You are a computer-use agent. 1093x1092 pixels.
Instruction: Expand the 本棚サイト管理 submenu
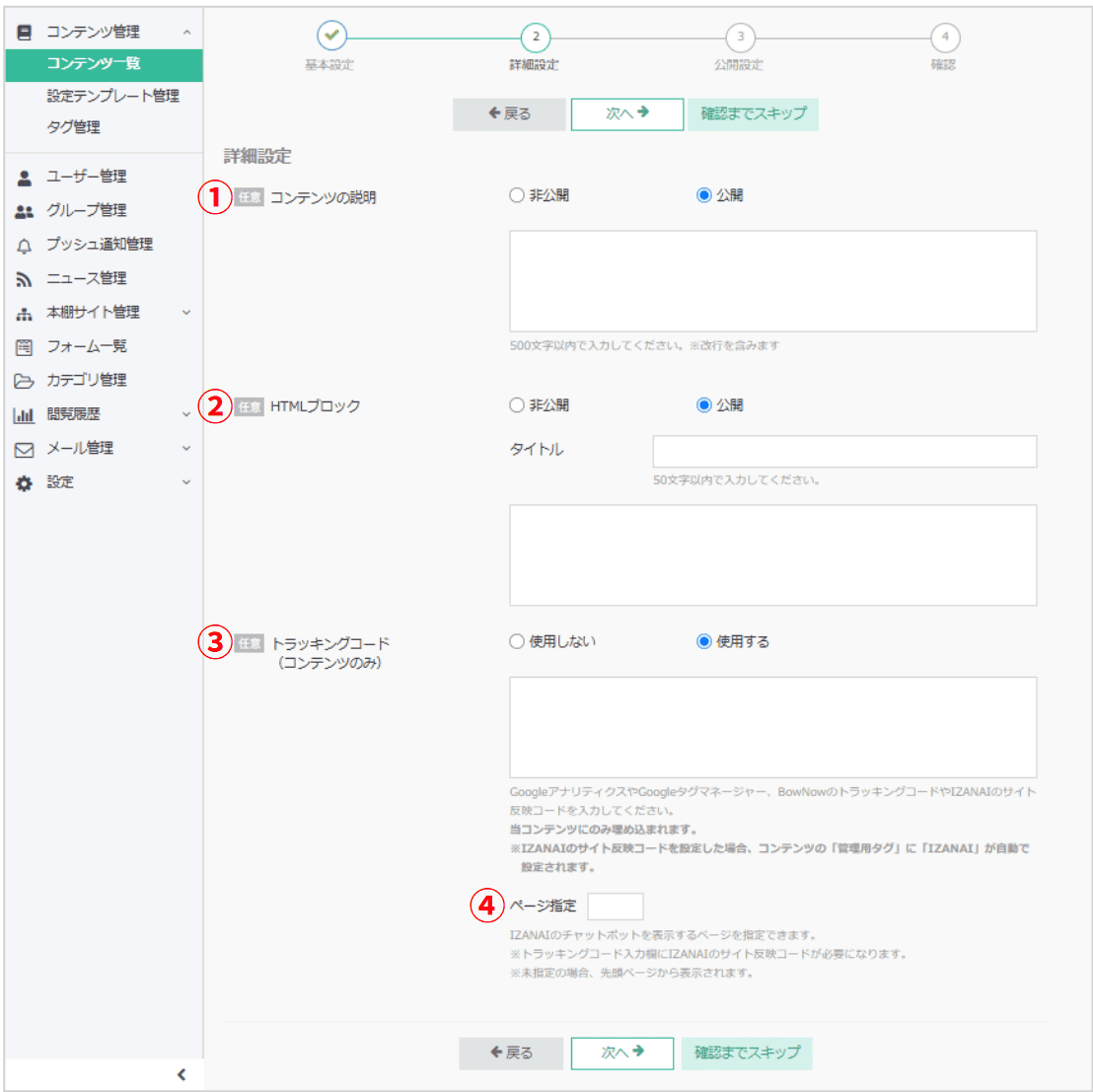click(x=186, y=313)
